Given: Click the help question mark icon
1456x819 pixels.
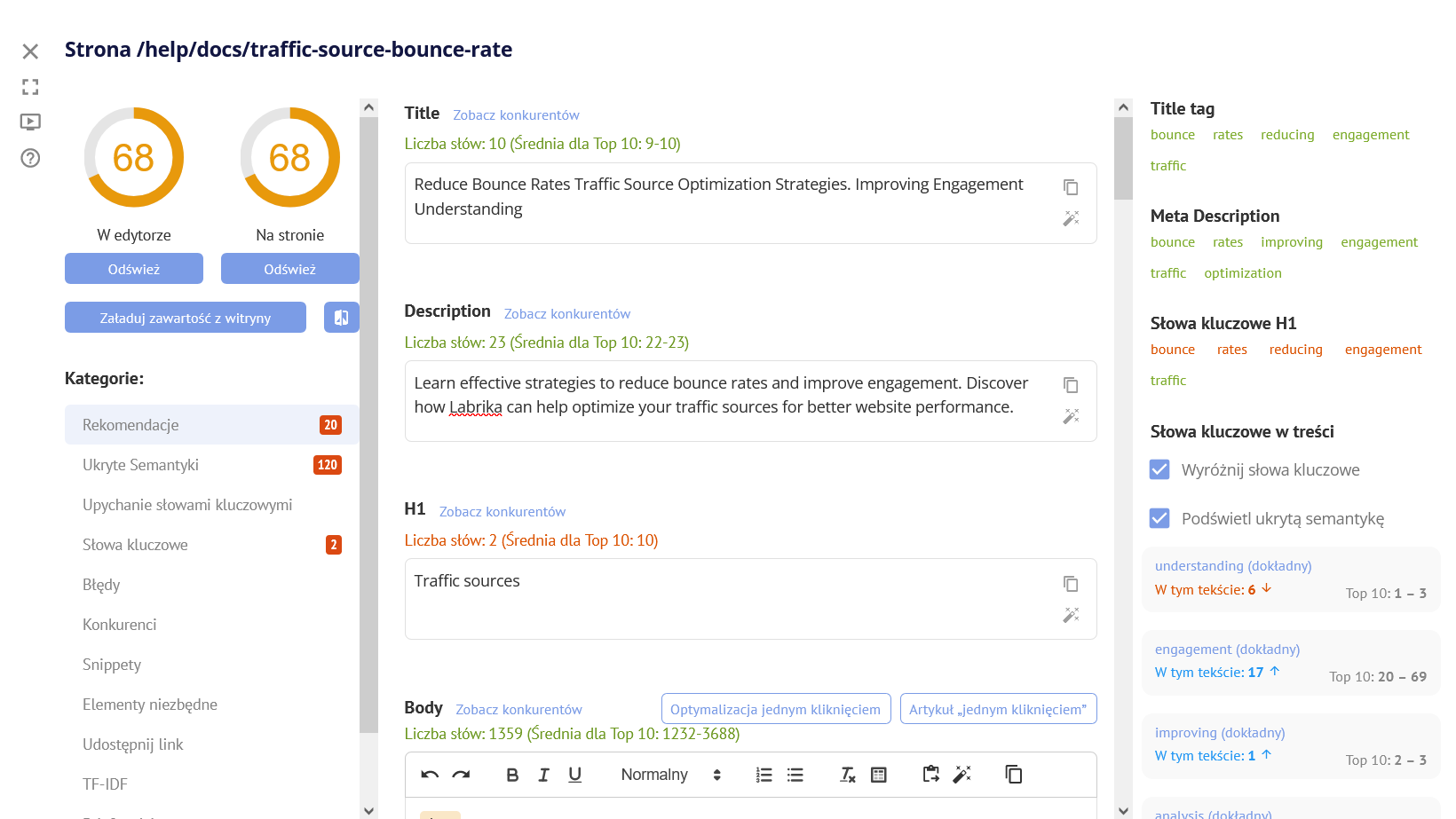Looking at the screenshot, I should (x=29, y=158).
